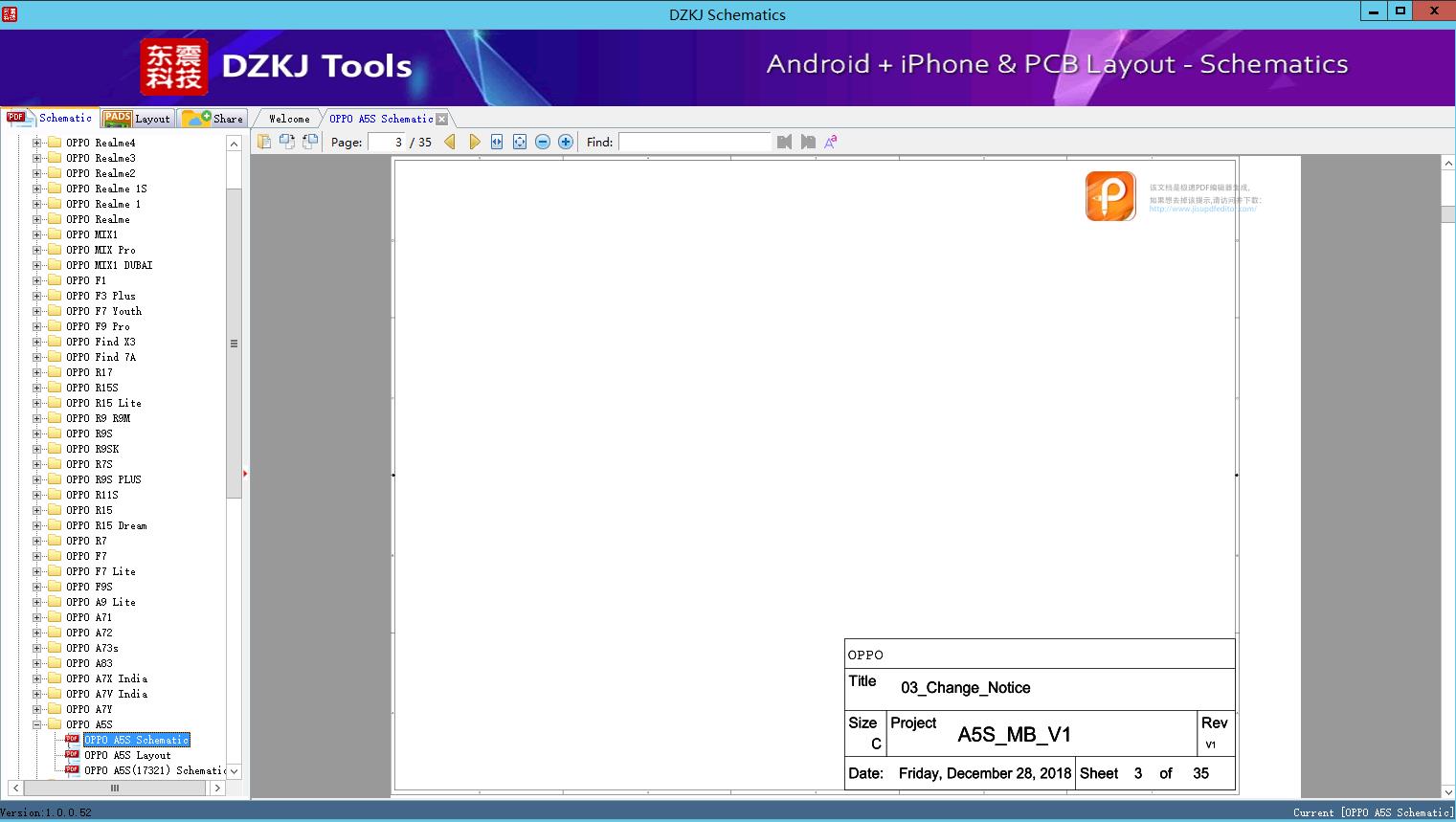Minimize the DZKJ Schematics window

tap(1373, 11)
